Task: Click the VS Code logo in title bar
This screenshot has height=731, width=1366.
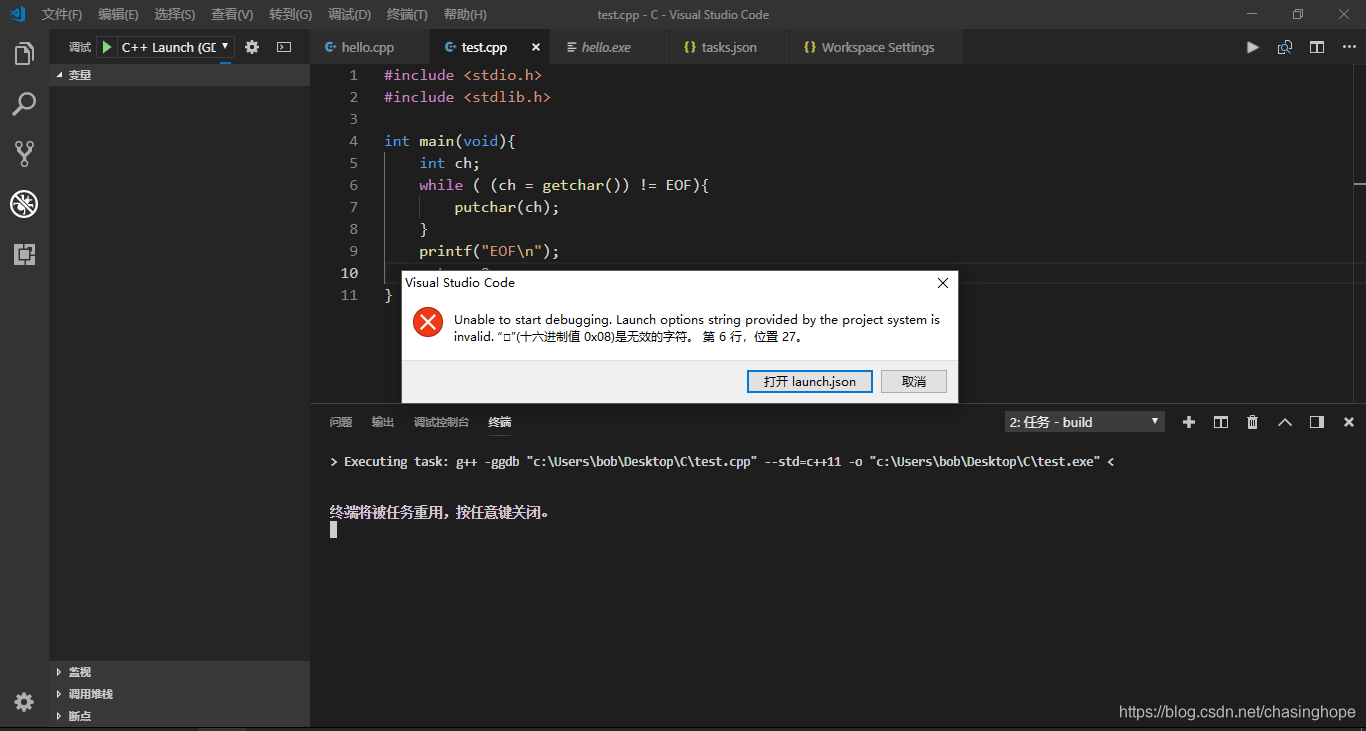Action: 17,14
